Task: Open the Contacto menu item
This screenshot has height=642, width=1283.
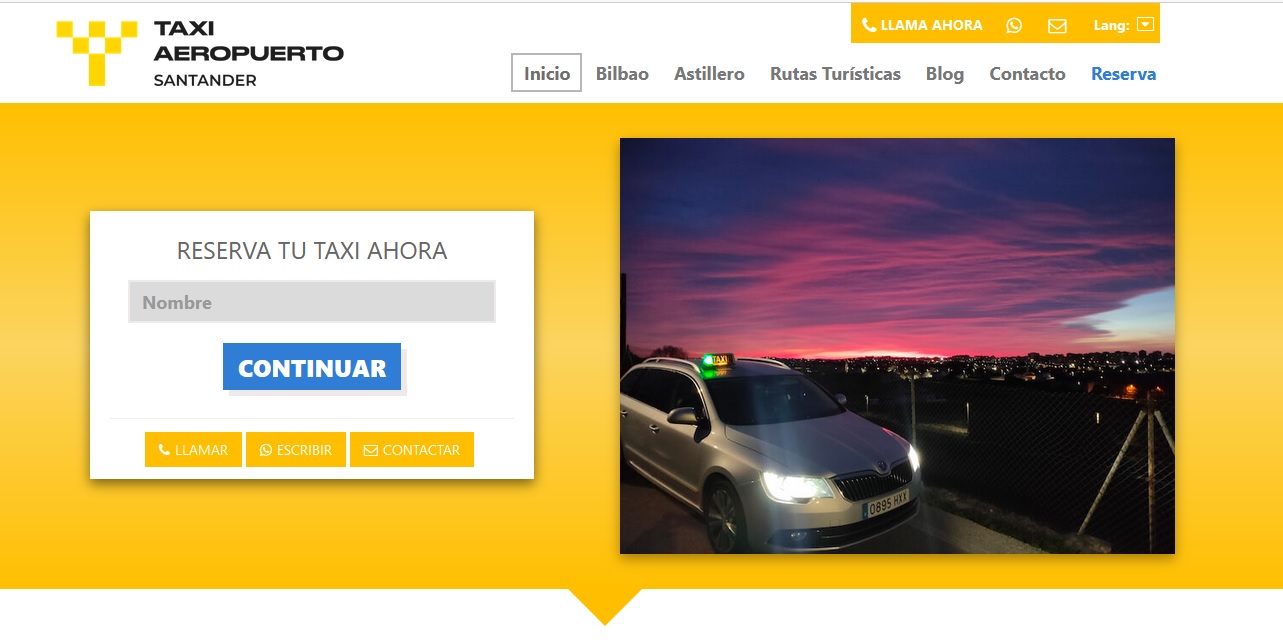Action: pyautogui.click(x=1027, y=74)
